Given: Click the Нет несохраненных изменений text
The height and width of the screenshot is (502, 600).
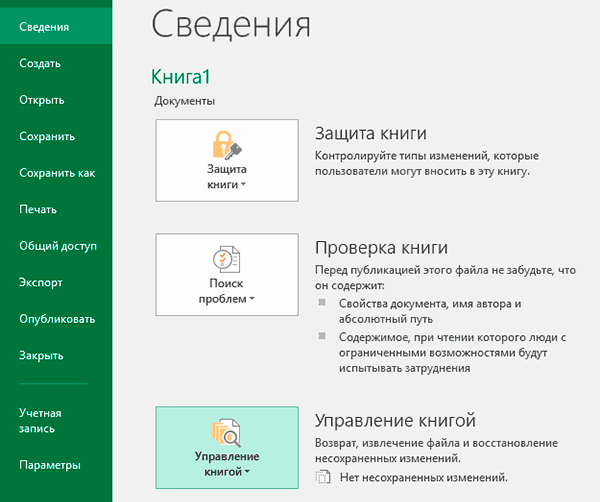Looking at the screenshot, I should (424, 478).
